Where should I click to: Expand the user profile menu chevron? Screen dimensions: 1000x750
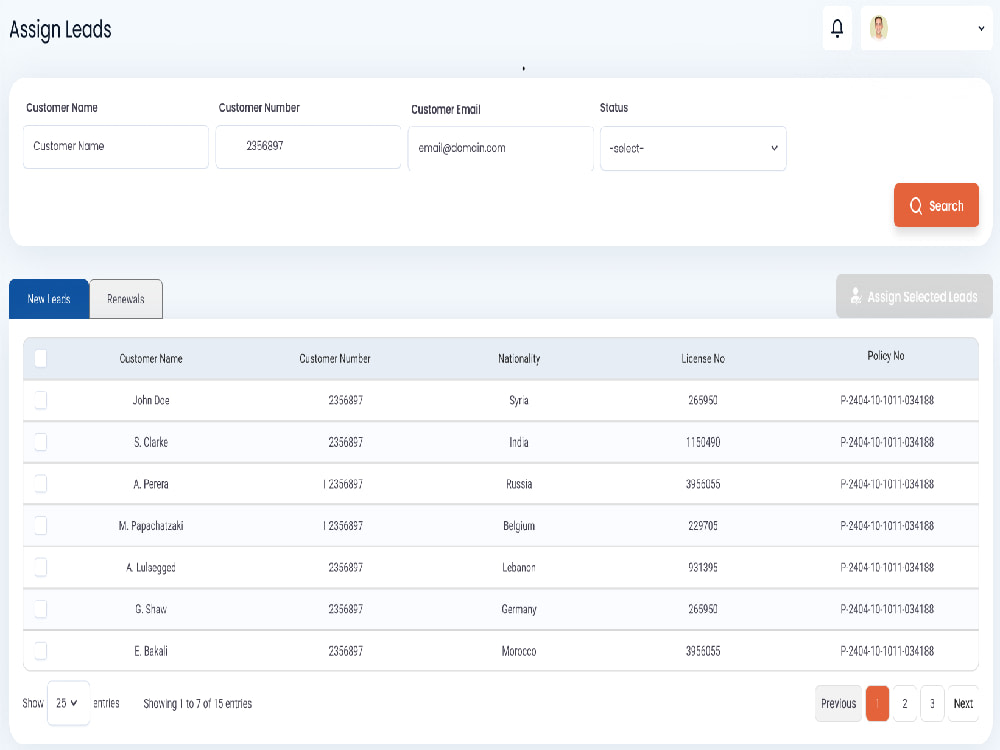[x=981, y=28]
